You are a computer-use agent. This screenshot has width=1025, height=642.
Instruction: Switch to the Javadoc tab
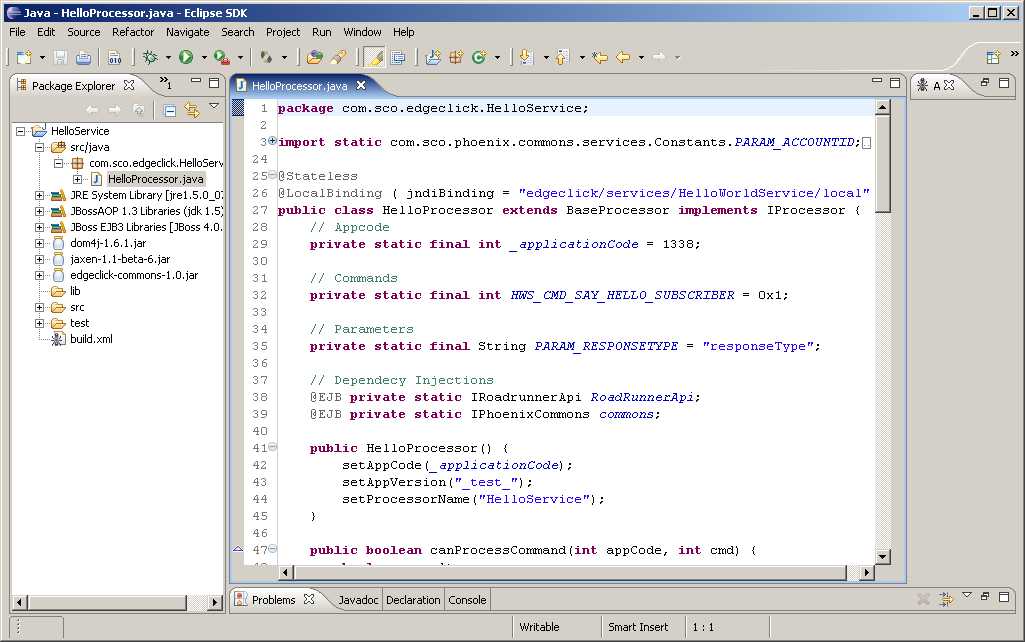tap(358, 600)
